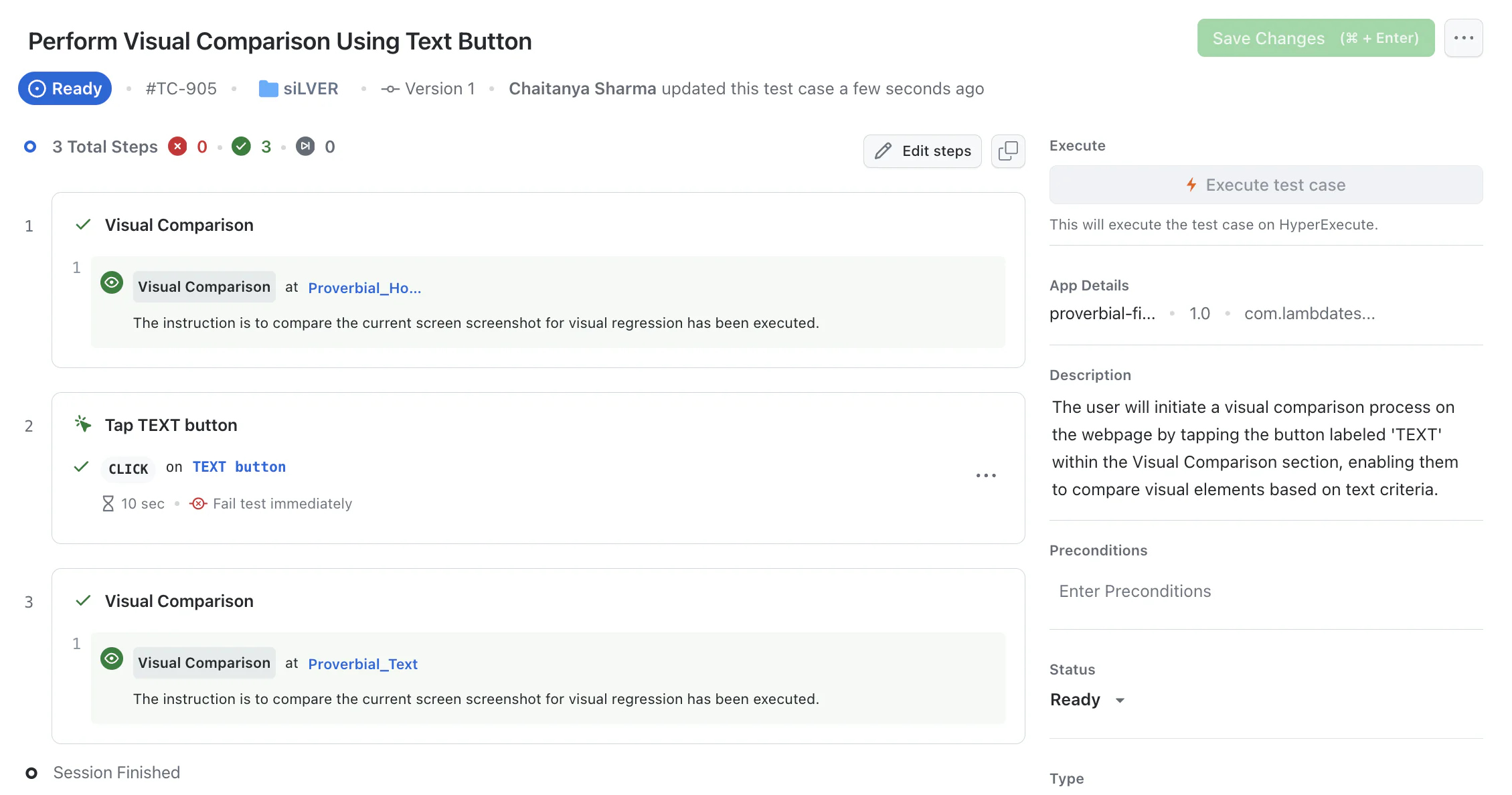This screenshot has height=795, width=1512.
Task: Click the Session Finished marker
Action: (x=31, y=773)
